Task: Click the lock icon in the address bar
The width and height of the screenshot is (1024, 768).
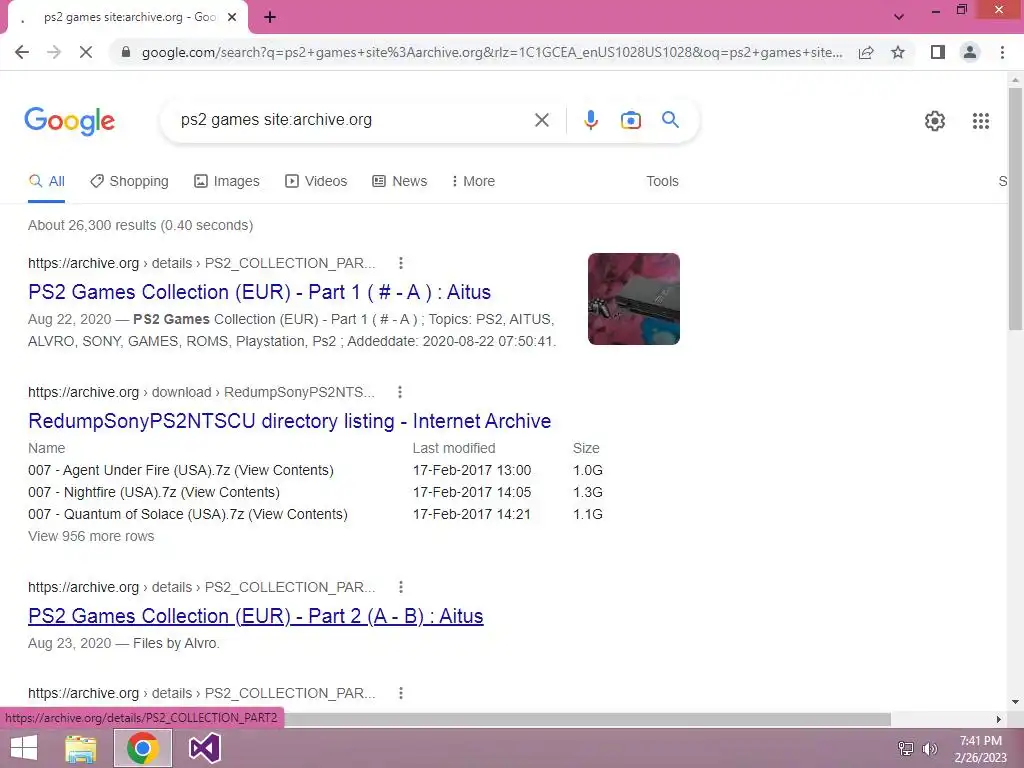Action: point(126,52)
